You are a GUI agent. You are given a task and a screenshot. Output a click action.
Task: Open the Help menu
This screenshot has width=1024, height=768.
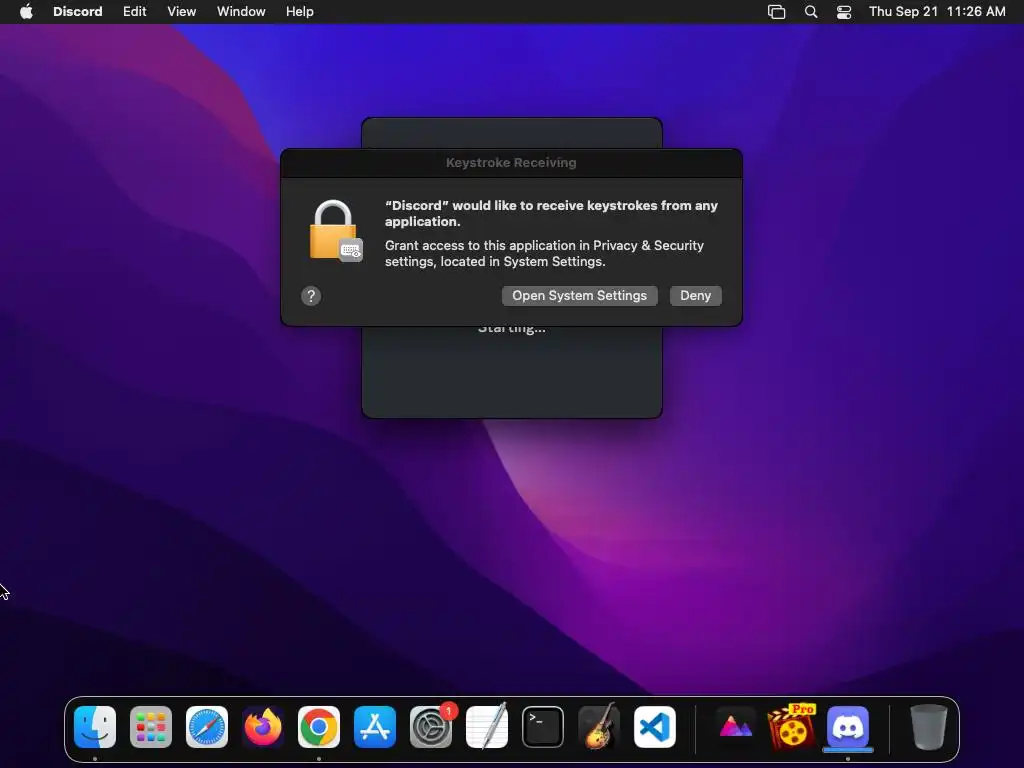[x=300, y=11]
